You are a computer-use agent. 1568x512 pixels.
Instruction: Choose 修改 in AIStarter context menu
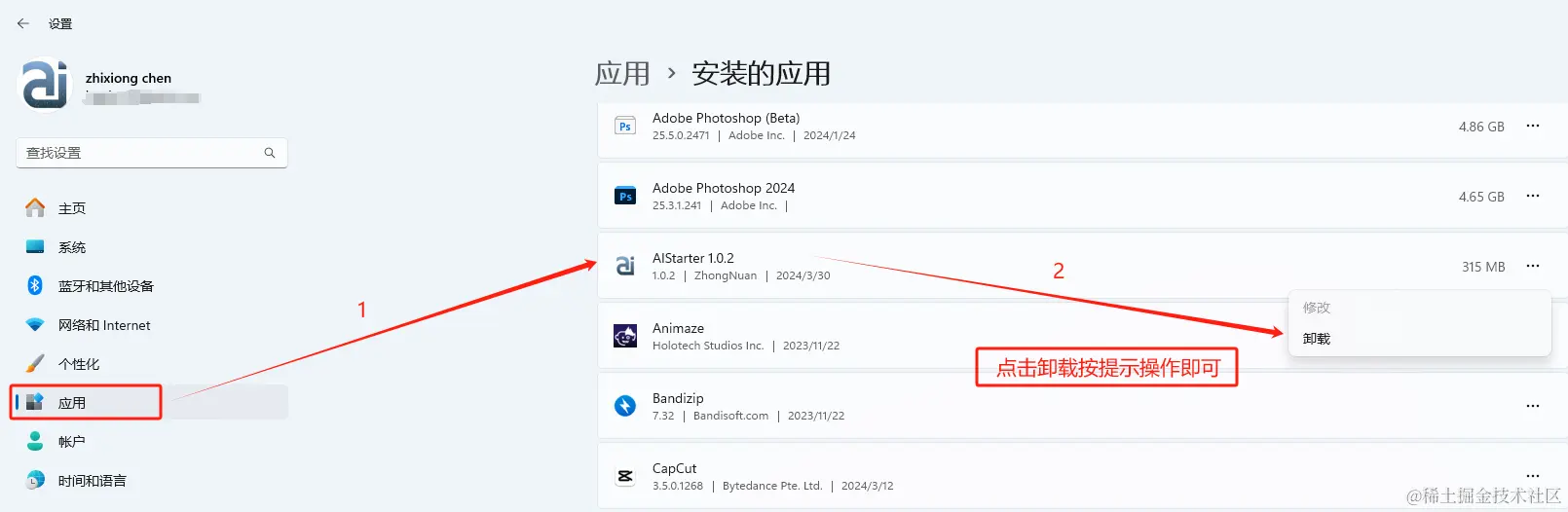point(1419,308)
